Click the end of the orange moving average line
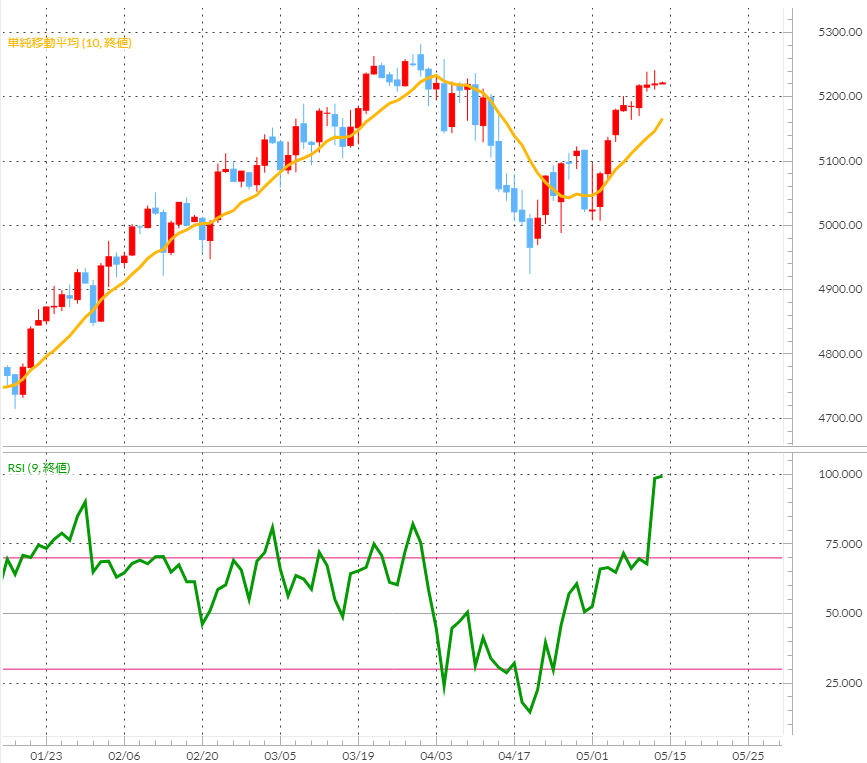 coord(662,119)
